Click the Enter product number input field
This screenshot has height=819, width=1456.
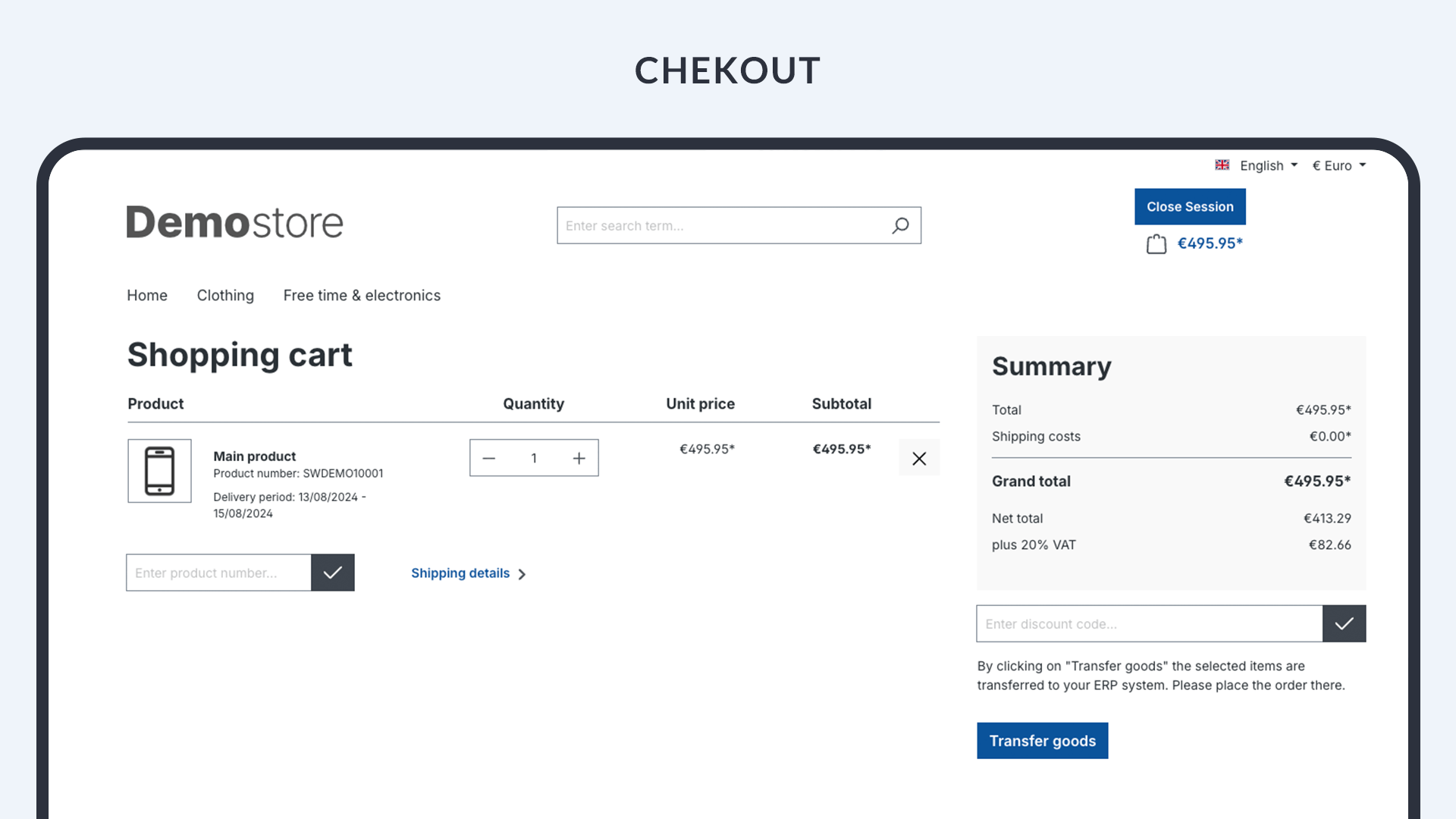pos(219,572)
